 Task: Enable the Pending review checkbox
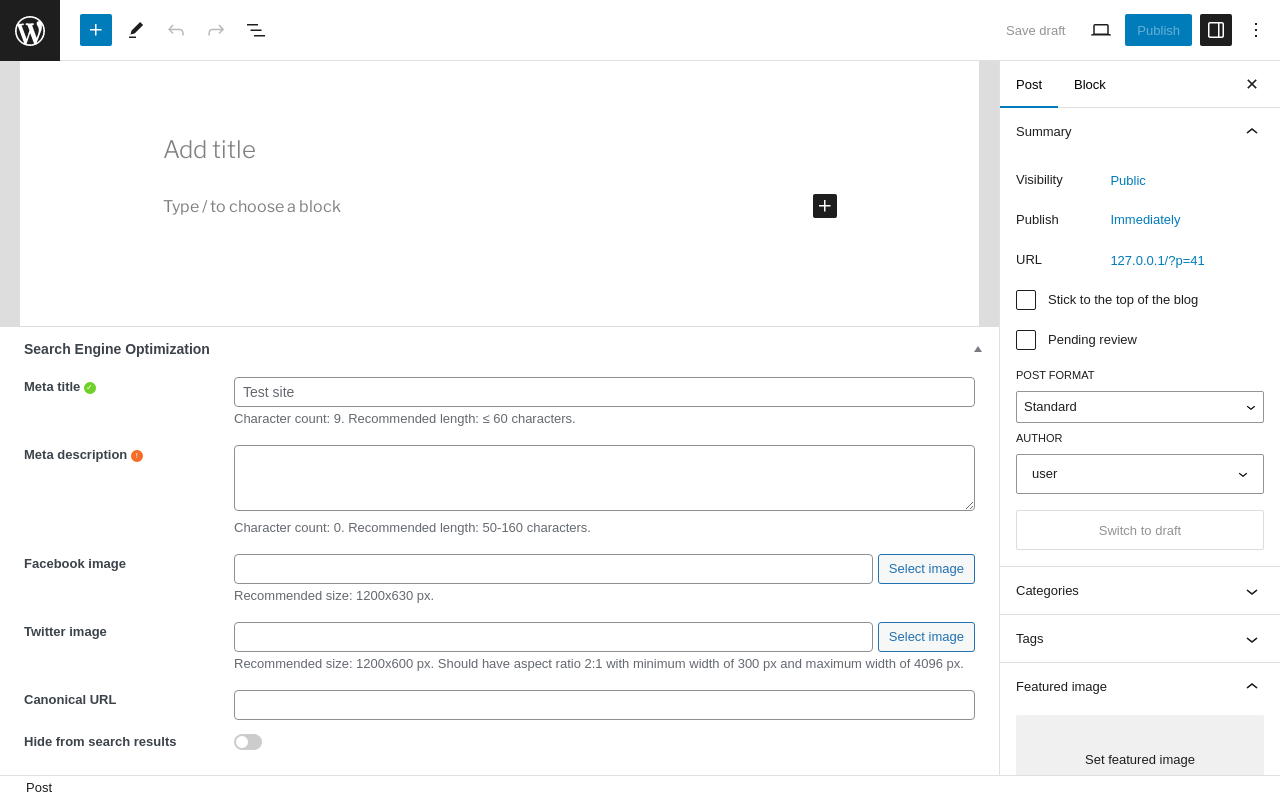coord(1026,340)
